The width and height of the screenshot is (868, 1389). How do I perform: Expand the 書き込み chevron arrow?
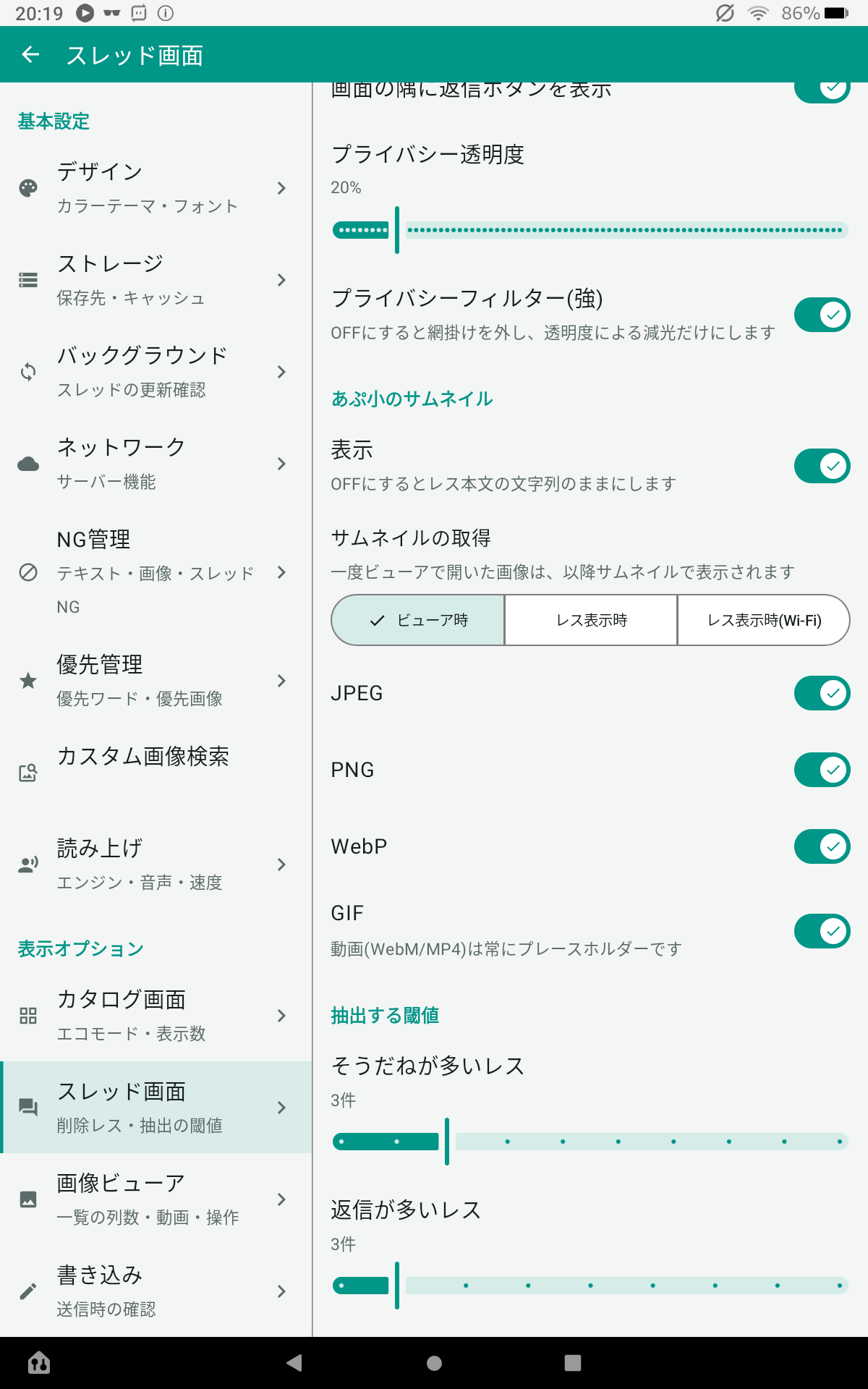point(282,1291)
